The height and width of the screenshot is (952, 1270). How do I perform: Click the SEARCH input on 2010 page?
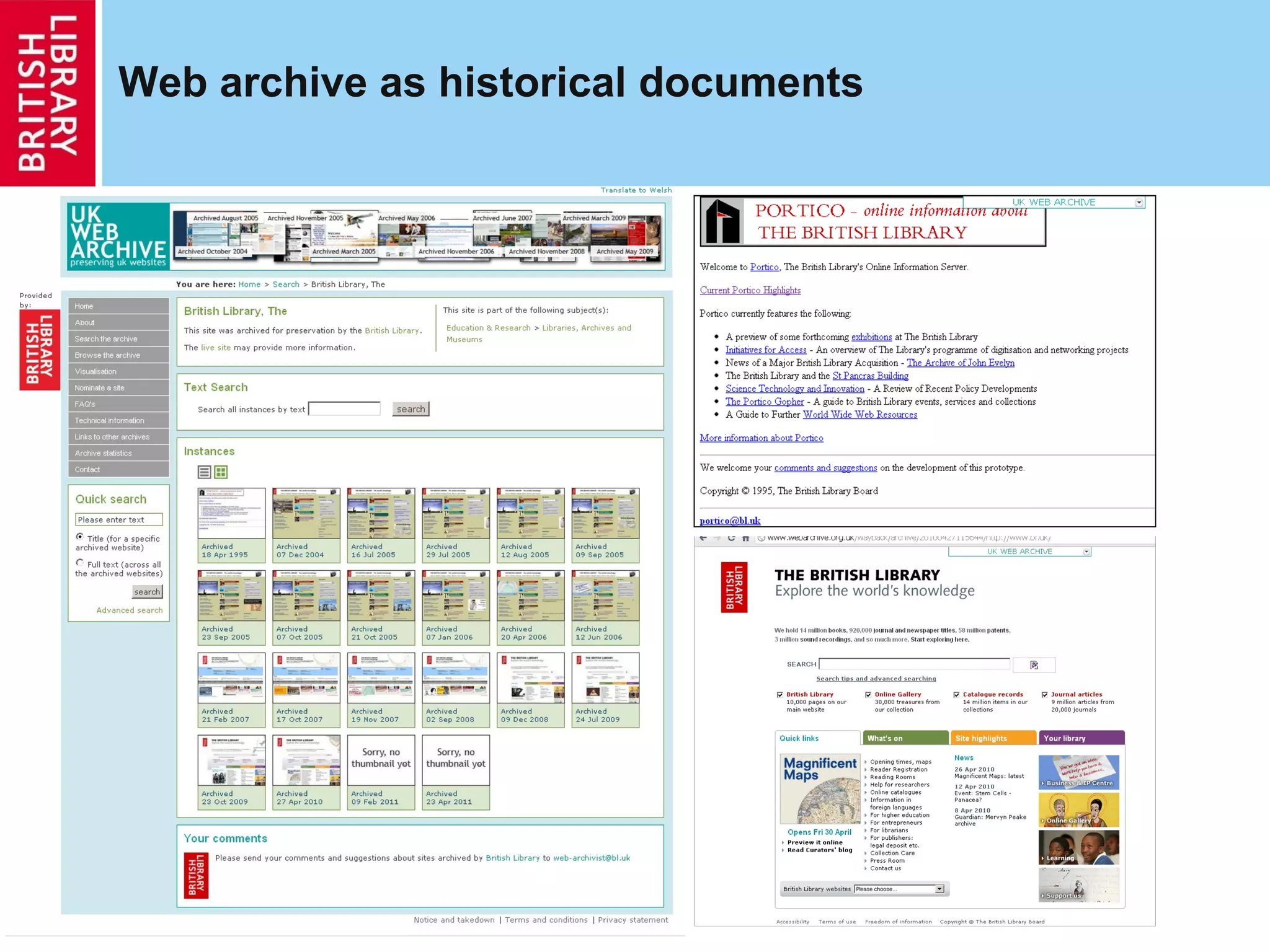point(915,664)
